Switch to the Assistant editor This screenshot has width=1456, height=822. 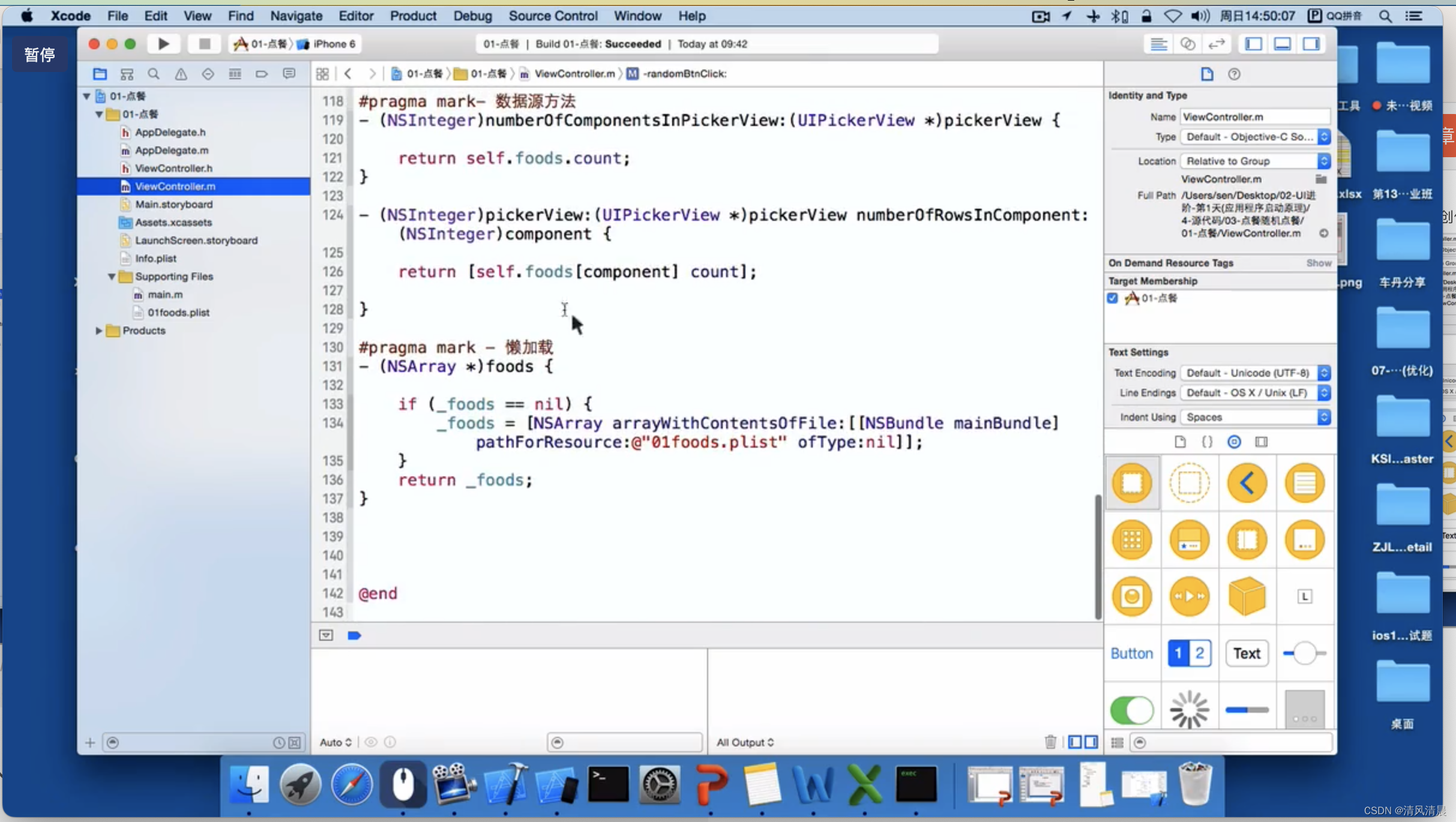[x=1187, y=44]
